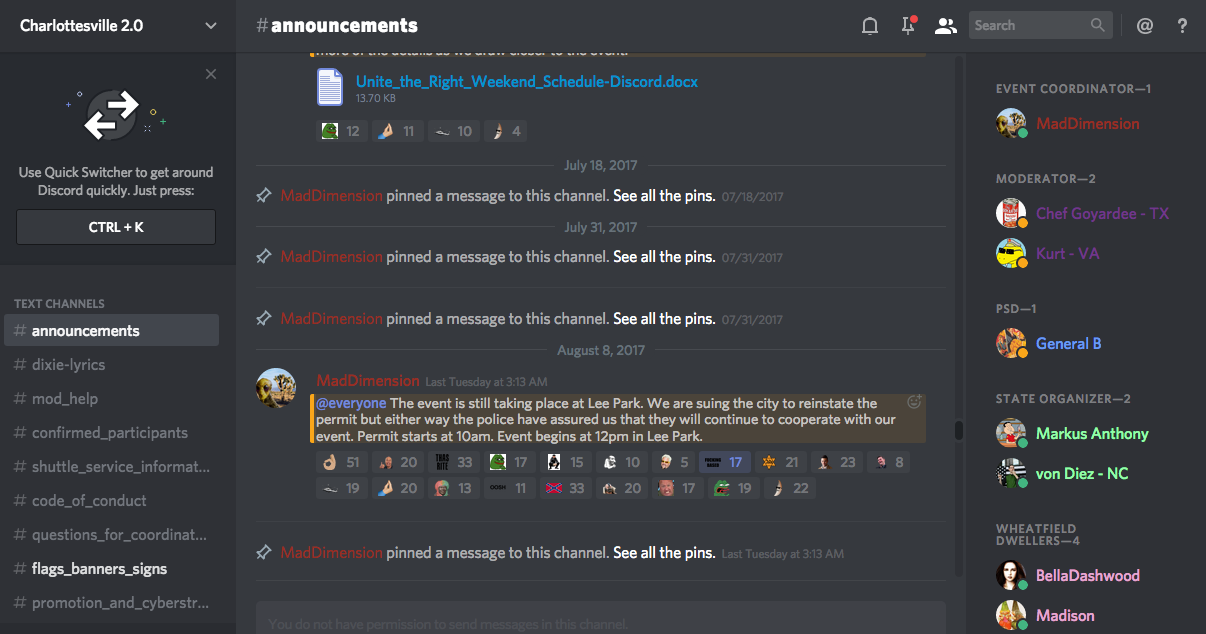This screenshot has width=1206, height=634.
Task: Toggle the member list icon
Action: 945,26
